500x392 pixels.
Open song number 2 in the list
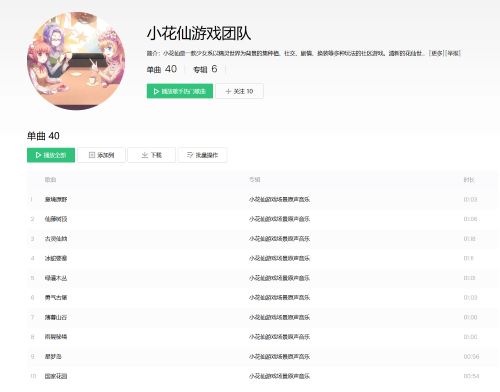point(56,219)
